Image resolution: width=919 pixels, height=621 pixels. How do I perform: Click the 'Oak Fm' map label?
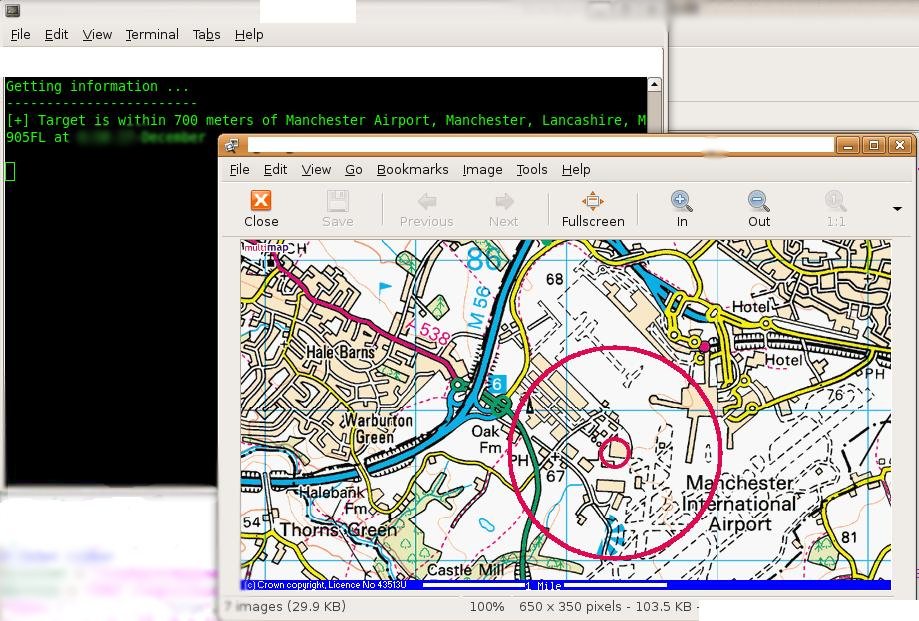pos(487,439)
